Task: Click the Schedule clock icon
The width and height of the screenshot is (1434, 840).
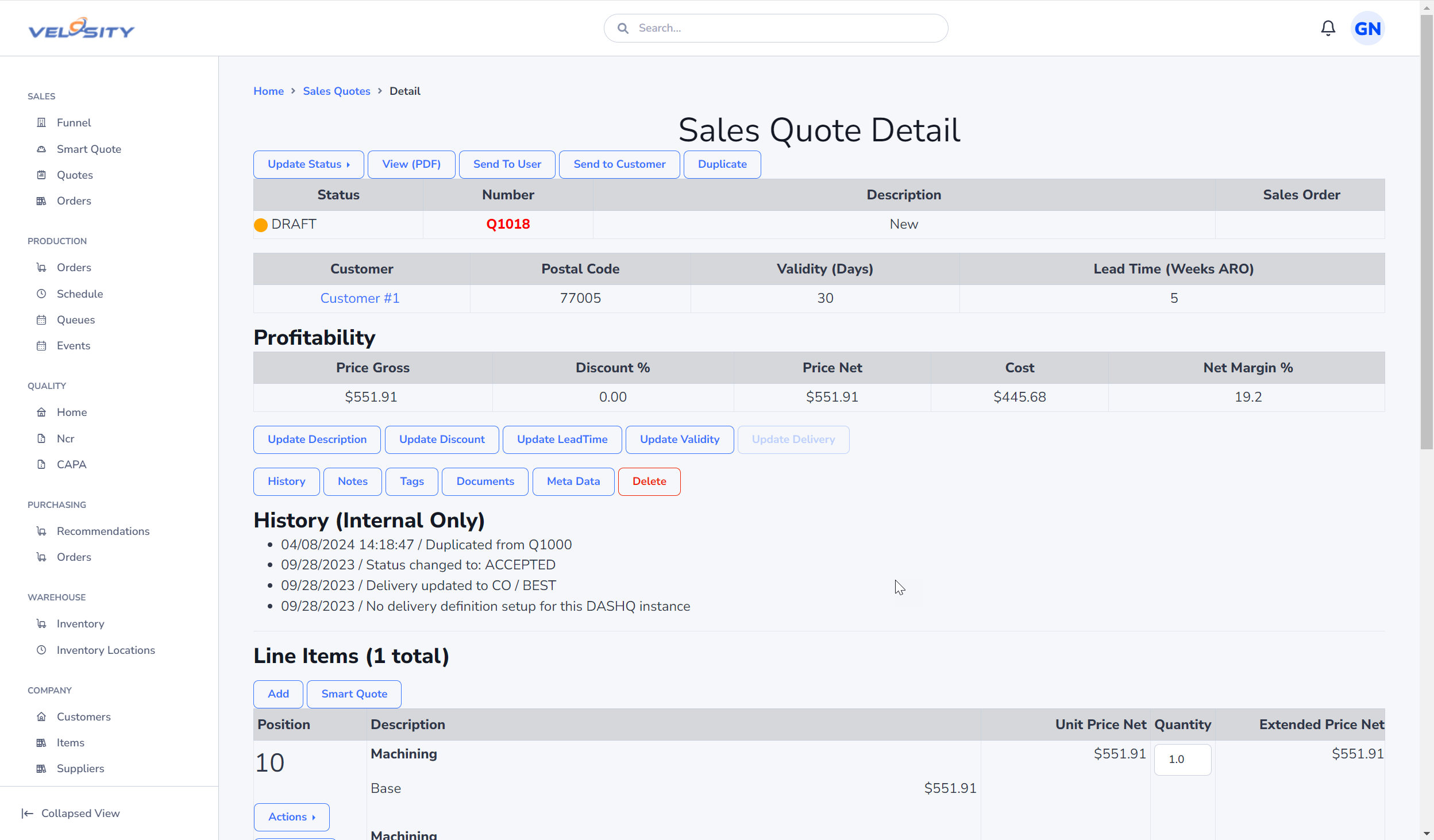Action: 41,294
